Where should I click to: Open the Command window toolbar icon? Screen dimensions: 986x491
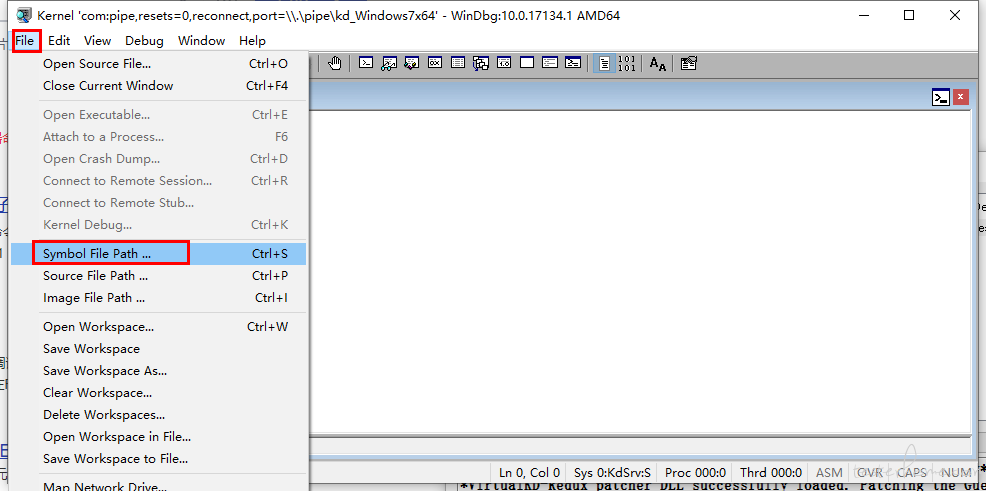(x=366, y=63)
